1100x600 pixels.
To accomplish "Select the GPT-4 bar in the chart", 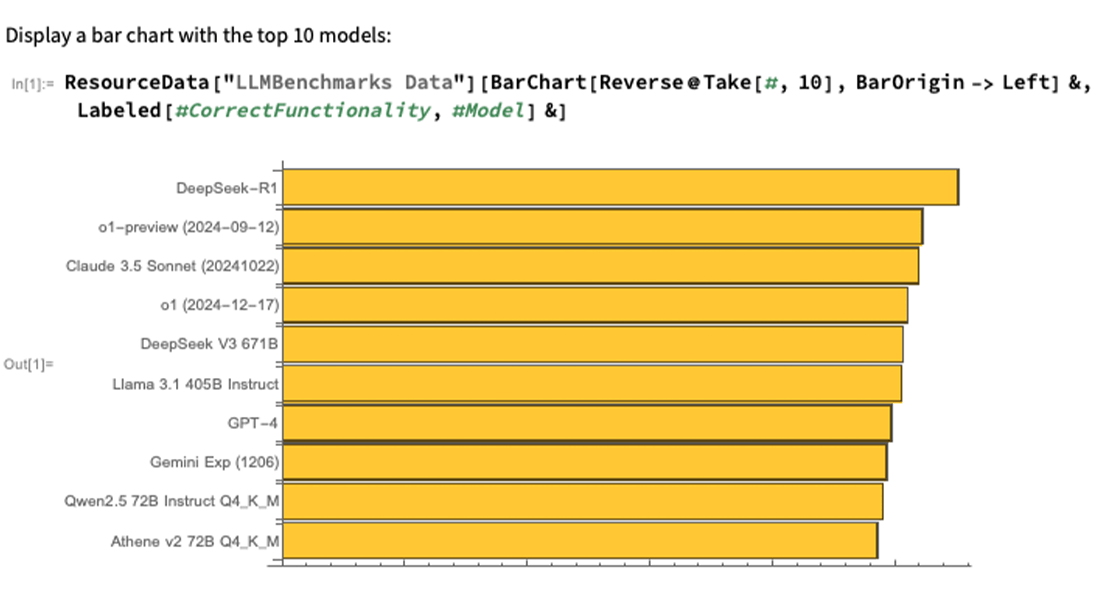I will pyautogui.click(x=586, y=423).
